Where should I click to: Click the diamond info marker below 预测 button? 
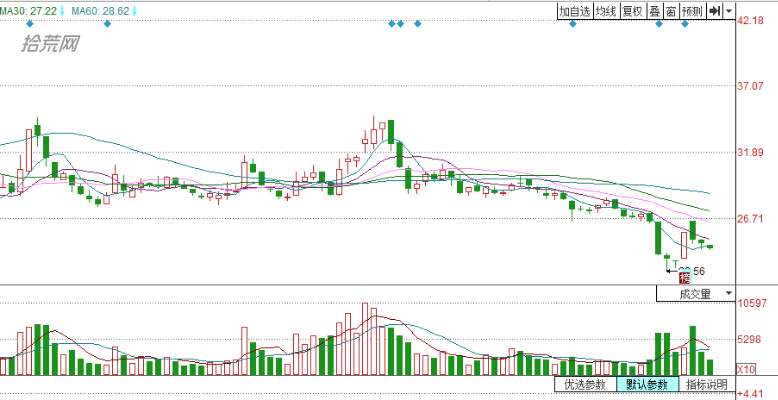coord(685,23)
